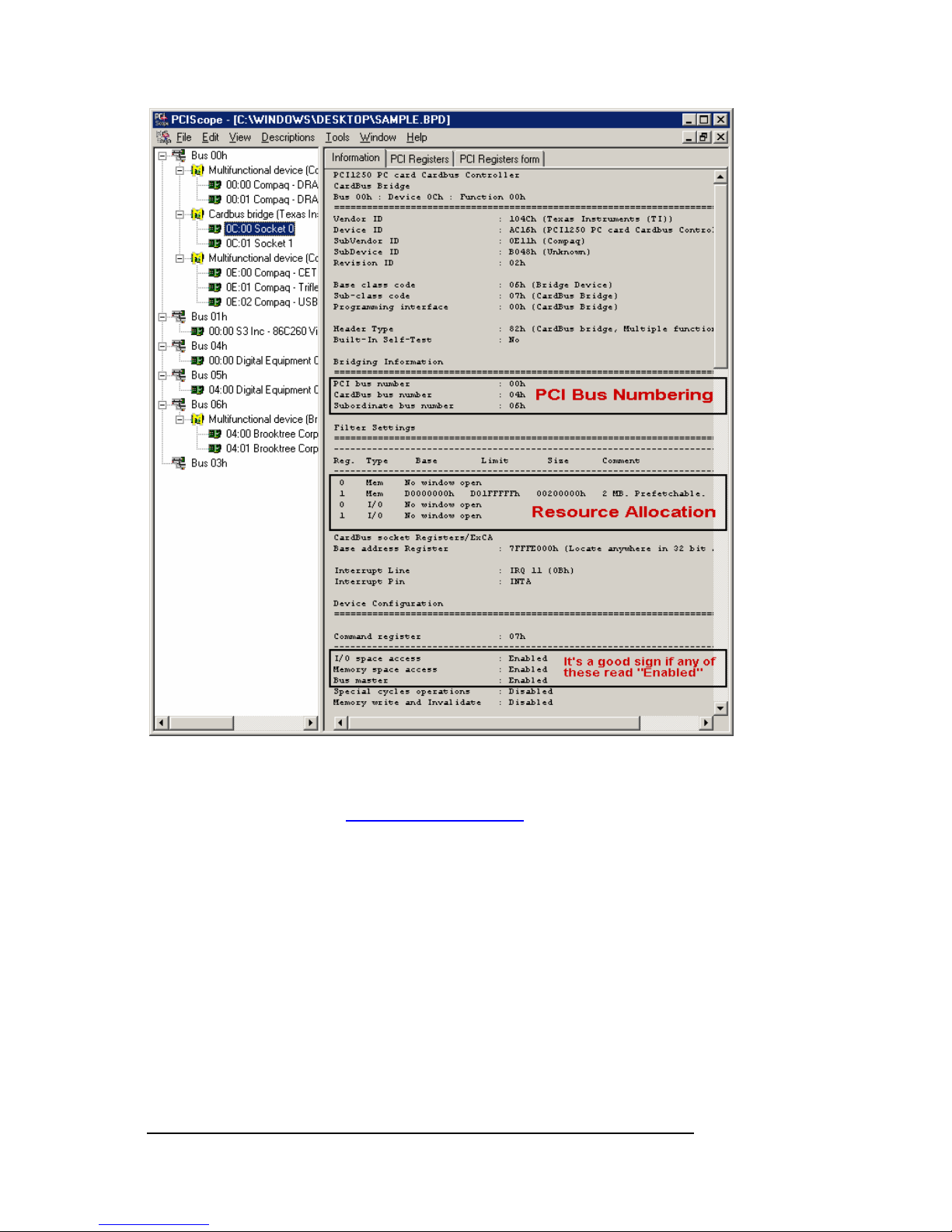Click the Bus 01h network icon
Viewport: 952px width, 1232px height.
coord(180,316)
